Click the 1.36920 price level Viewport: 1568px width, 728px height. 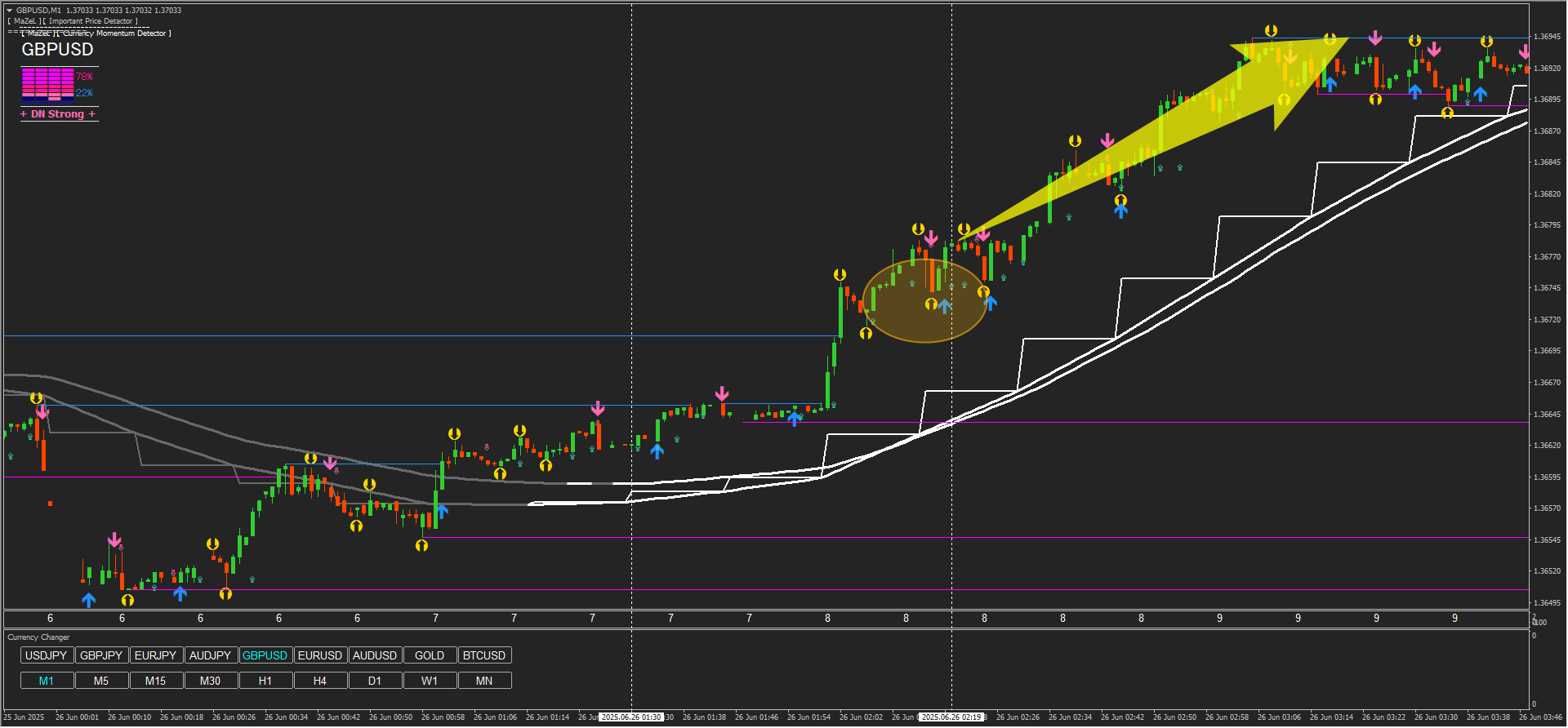tap(1547, 69)
